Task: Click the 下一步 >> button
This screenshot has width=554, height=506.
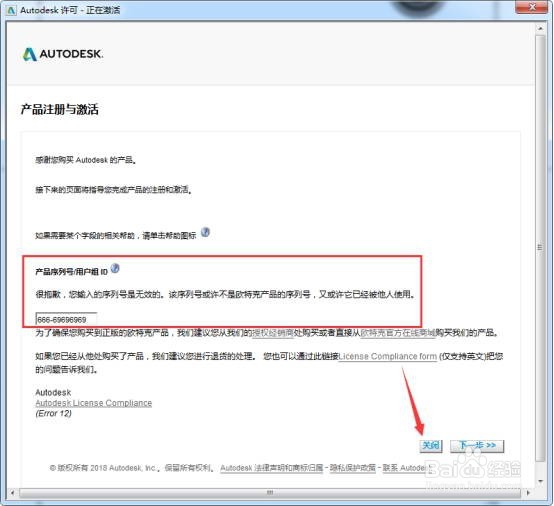Action: pyautogui.click(x=477, y=446)
